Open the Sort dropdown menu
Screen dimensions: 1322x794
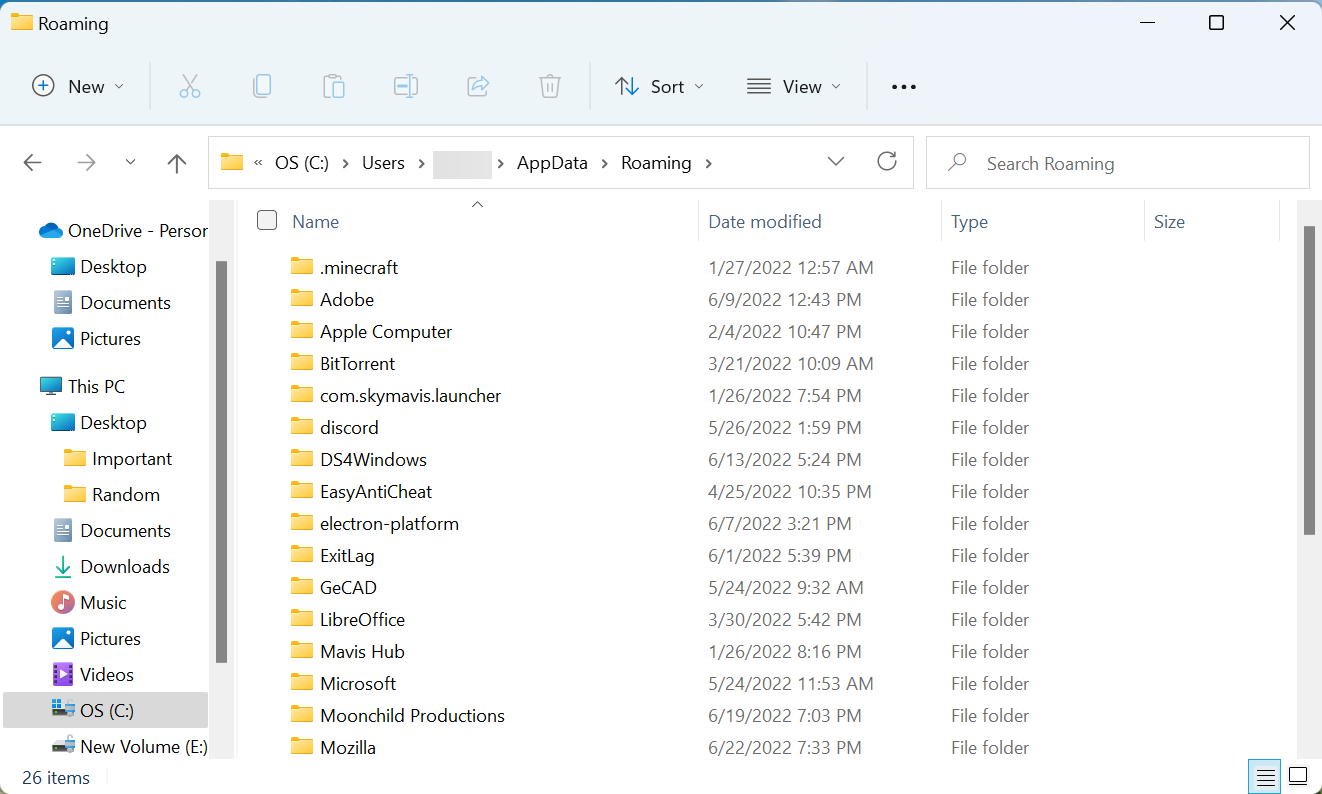(659, 87)
